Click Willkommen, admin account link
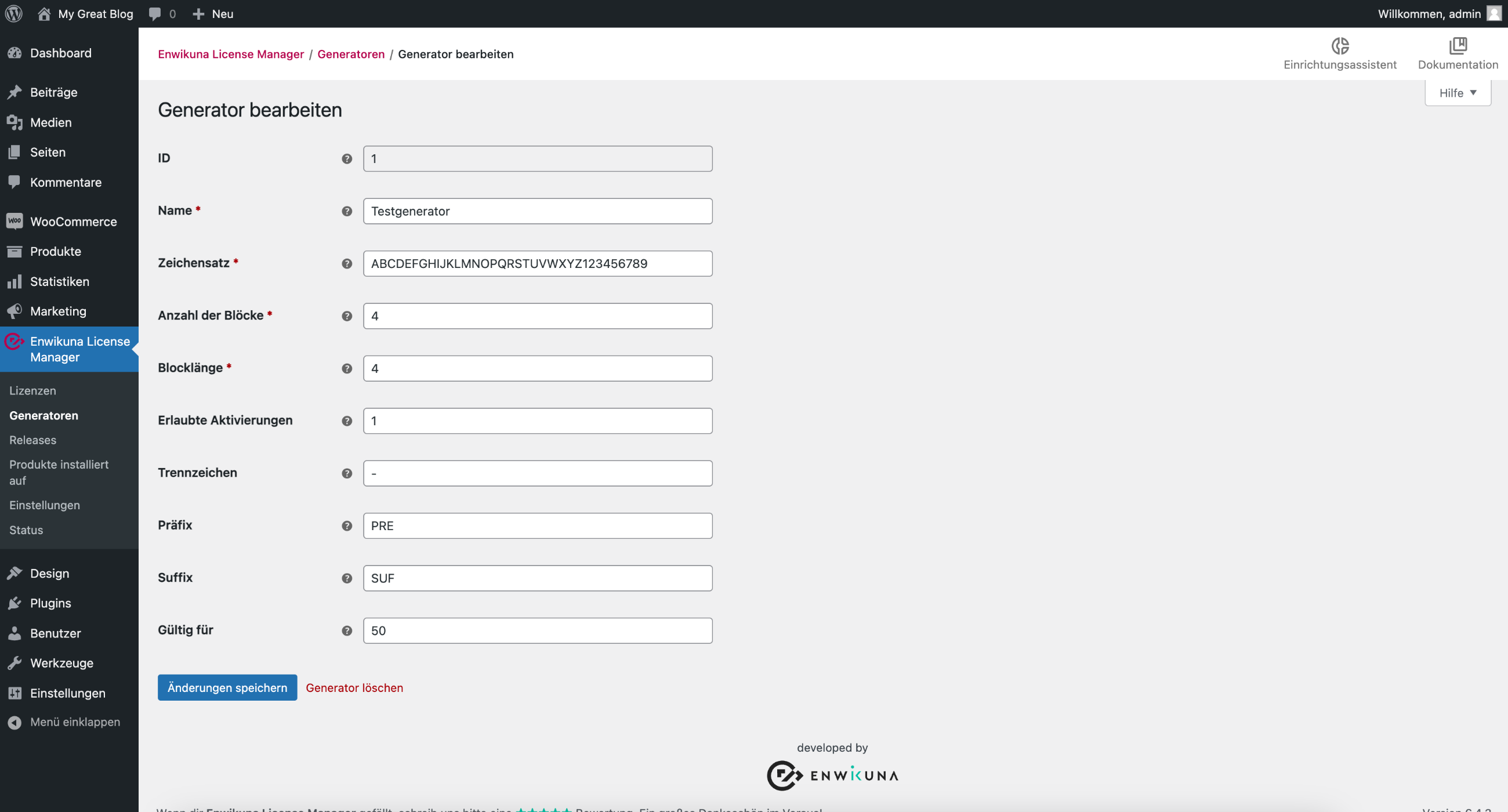The image size is (1508, 812). click(1429, 13)
